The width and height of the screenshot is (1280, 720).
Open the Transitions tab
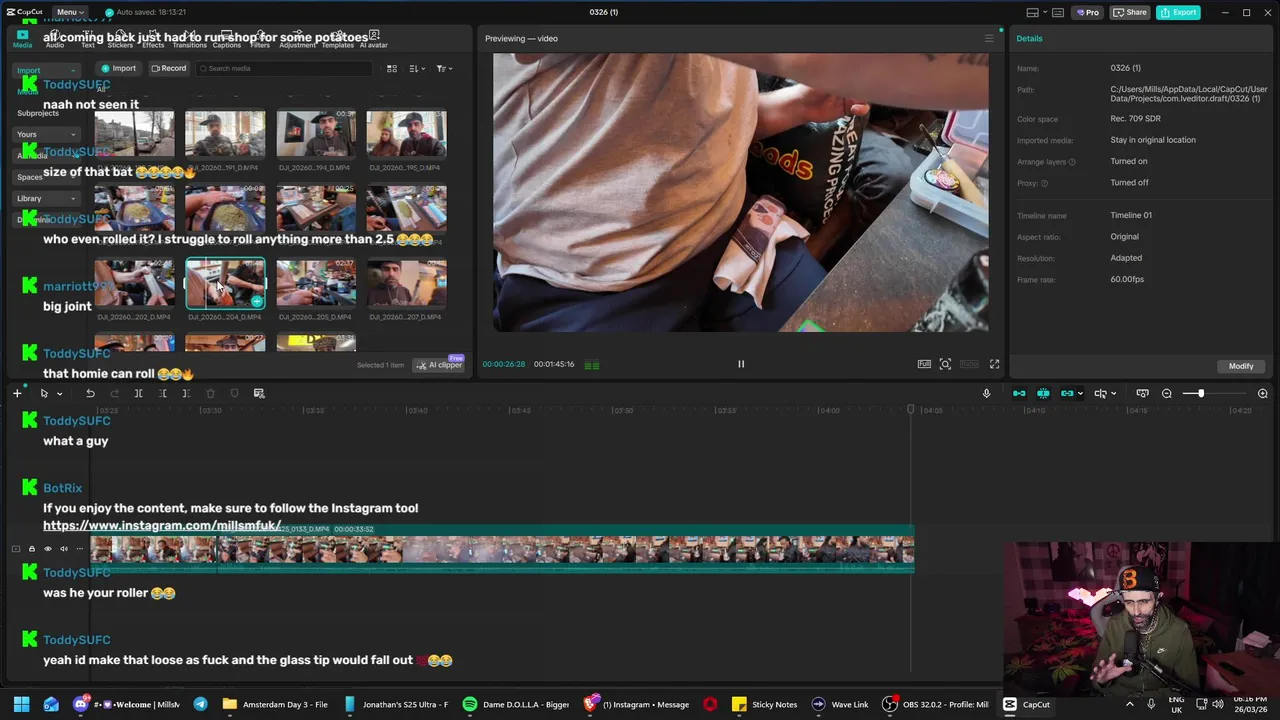(189, 40)
